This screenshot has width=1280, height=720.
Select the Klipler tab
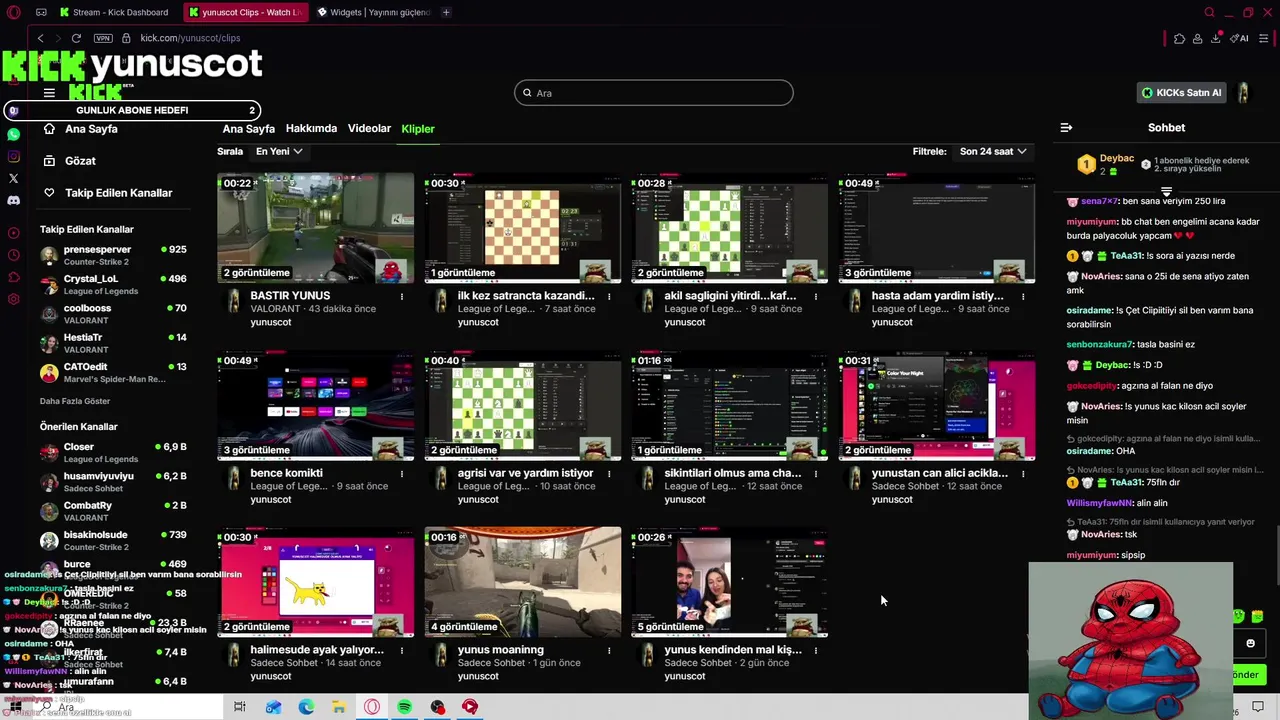[x=418, y=129]
